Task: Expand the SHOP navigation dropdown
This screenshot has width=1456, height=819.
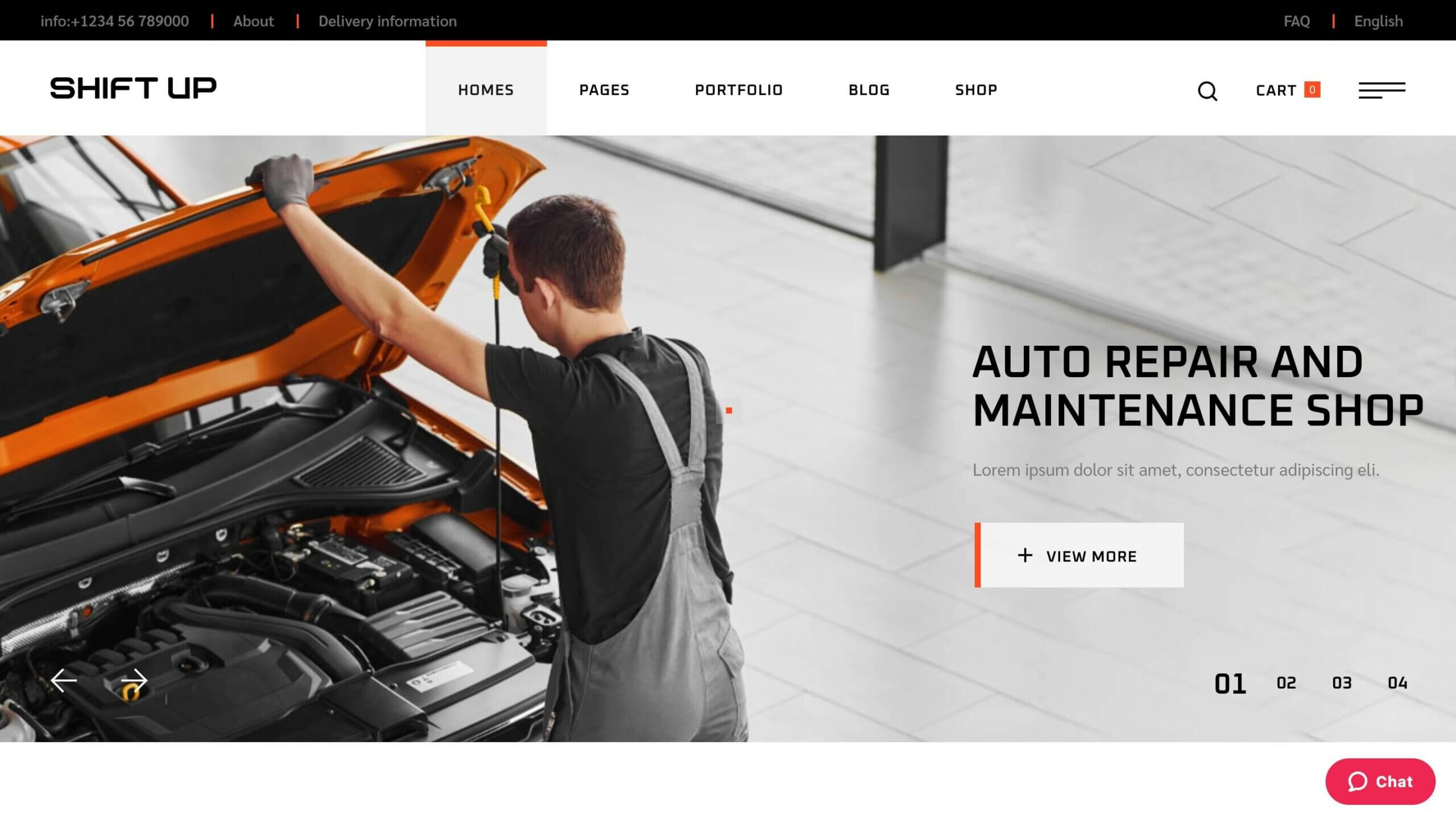Action: 976,90
